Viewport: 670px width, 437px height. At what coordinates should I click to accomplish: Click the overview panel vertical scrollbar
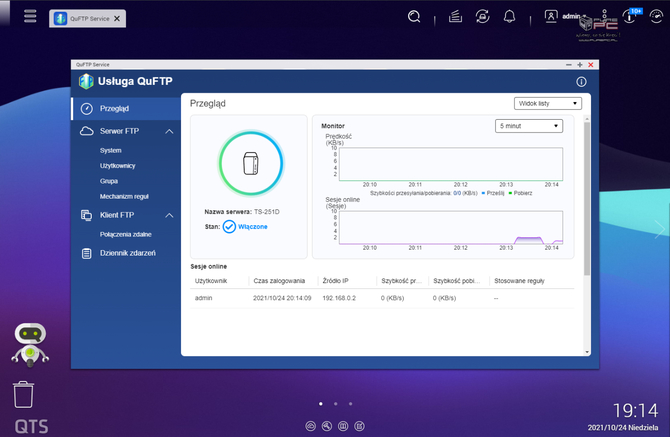point(587,198)
